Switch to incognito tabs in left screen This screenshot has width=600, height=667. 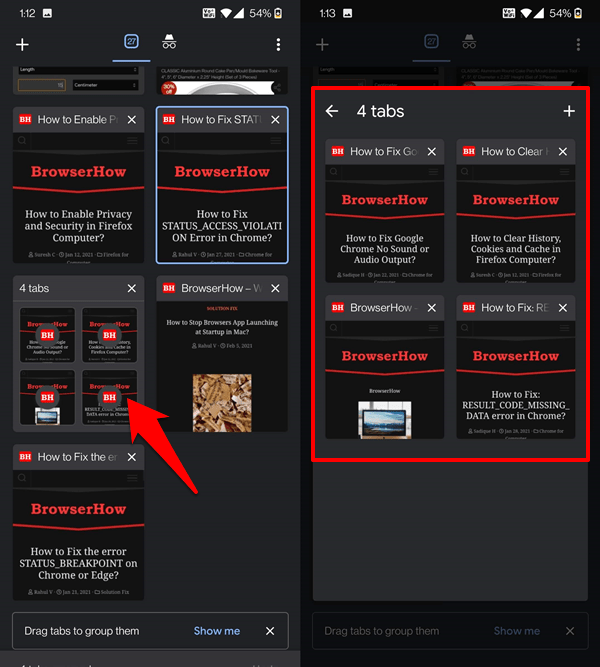[x=169, y=42]
